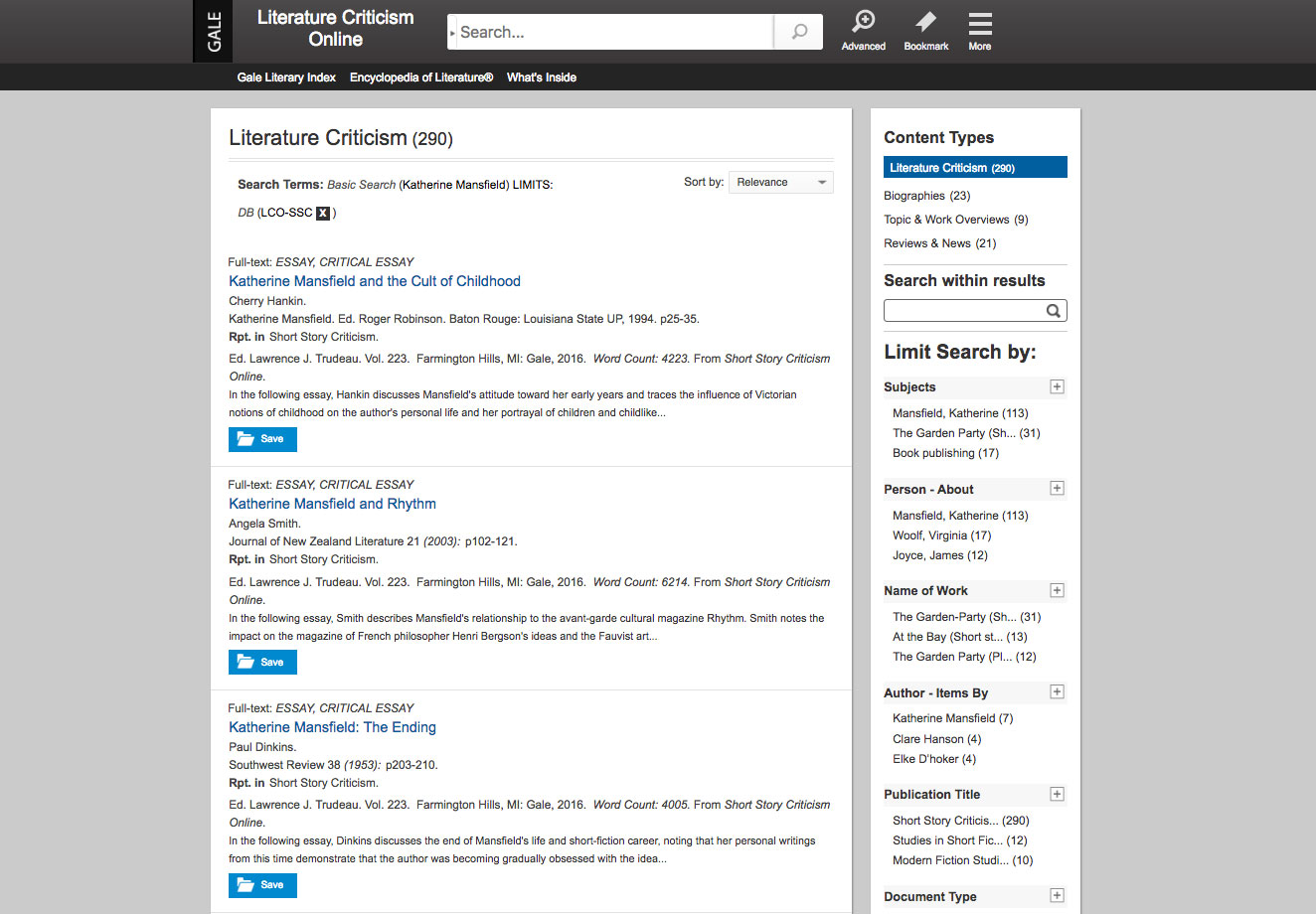Open Katherine Mansfield and the Cult of Childhood
The height and width of the screenshot is (914, 1316).
tap(375, 281)
